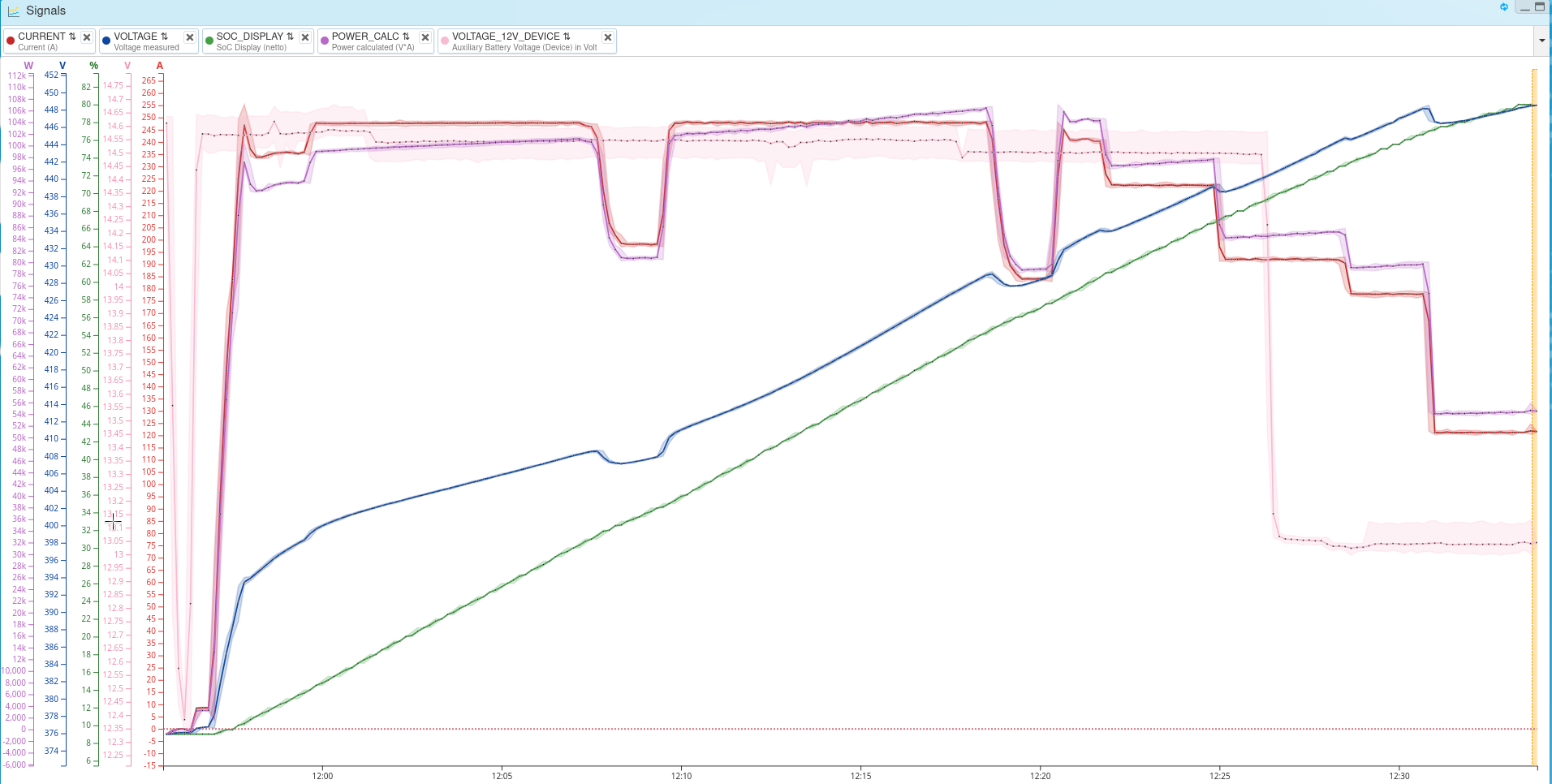This screenshot has height=784, width=1552.
Task: Click the blue VOLTAGE color dot
Action: click(x=106, y=41)
